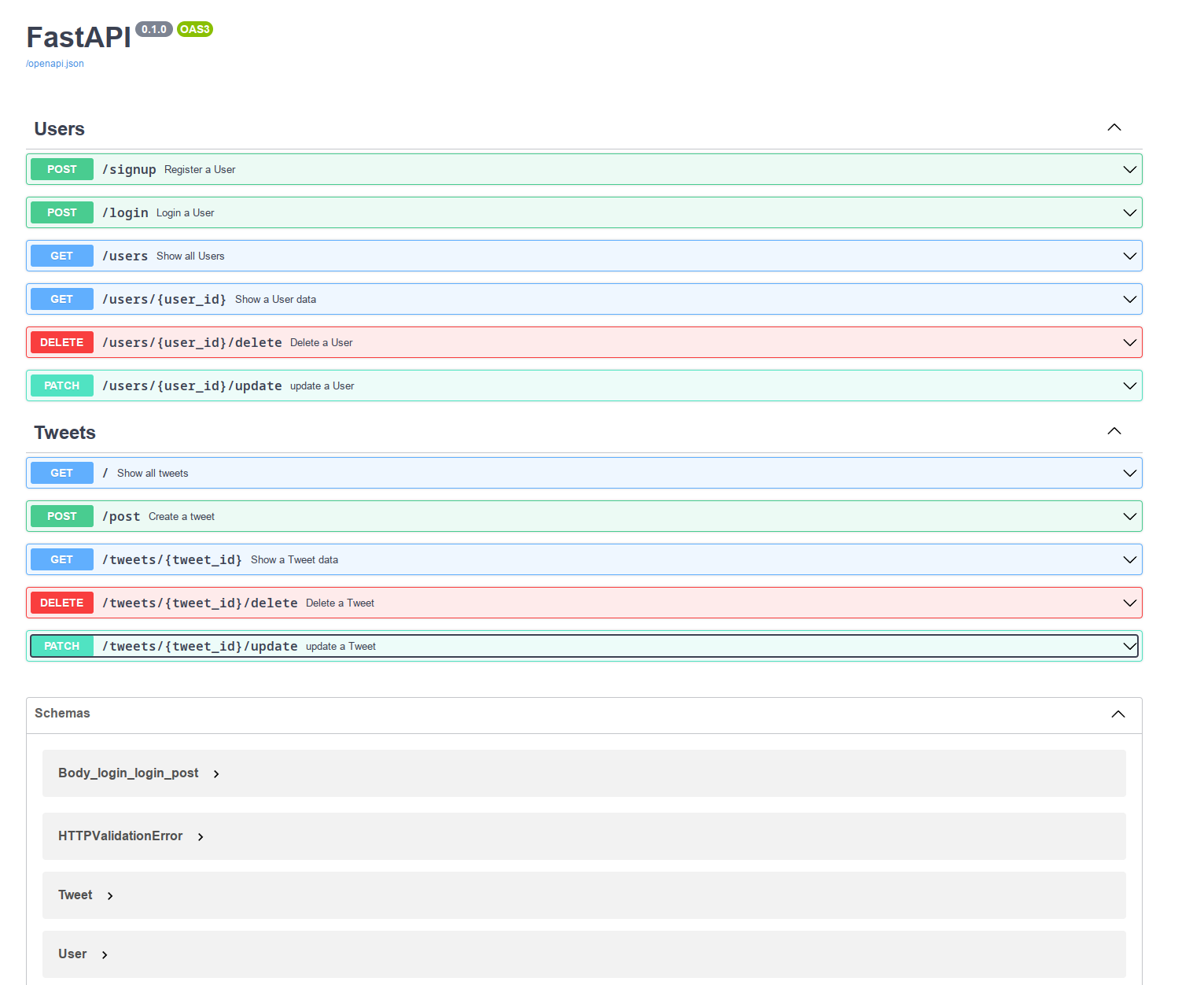Click the DELETE badge on /tweets/{tweet_id}/delete
The height and width of the screenshot is (985, 1204).
[61, 603]
